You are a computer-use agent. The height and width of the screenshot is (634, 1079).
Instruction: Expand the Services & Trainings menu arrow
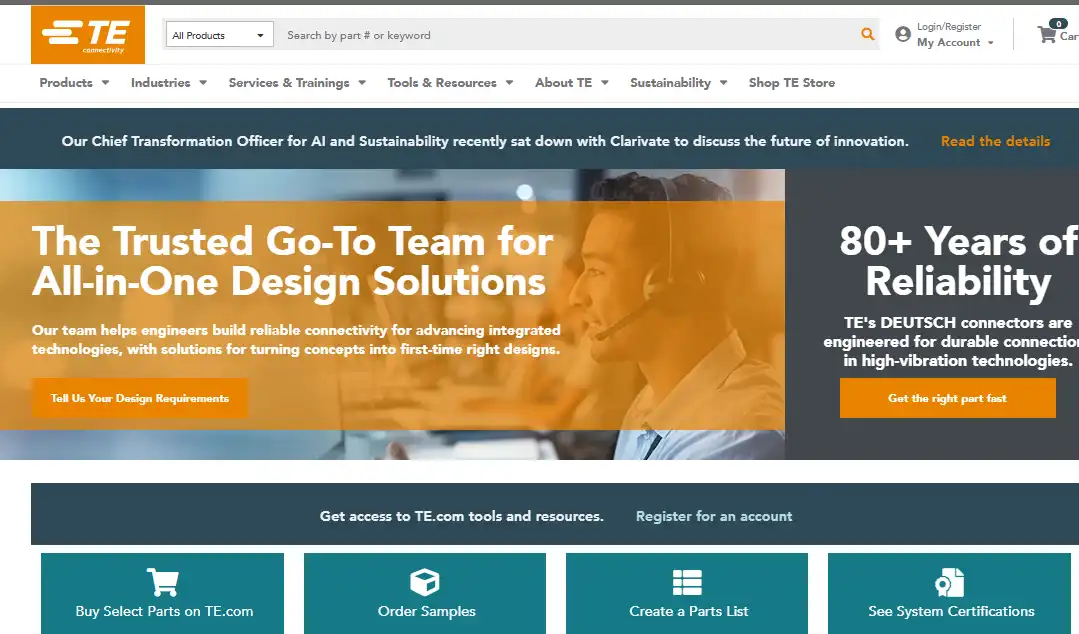click(x=362, y=83)
